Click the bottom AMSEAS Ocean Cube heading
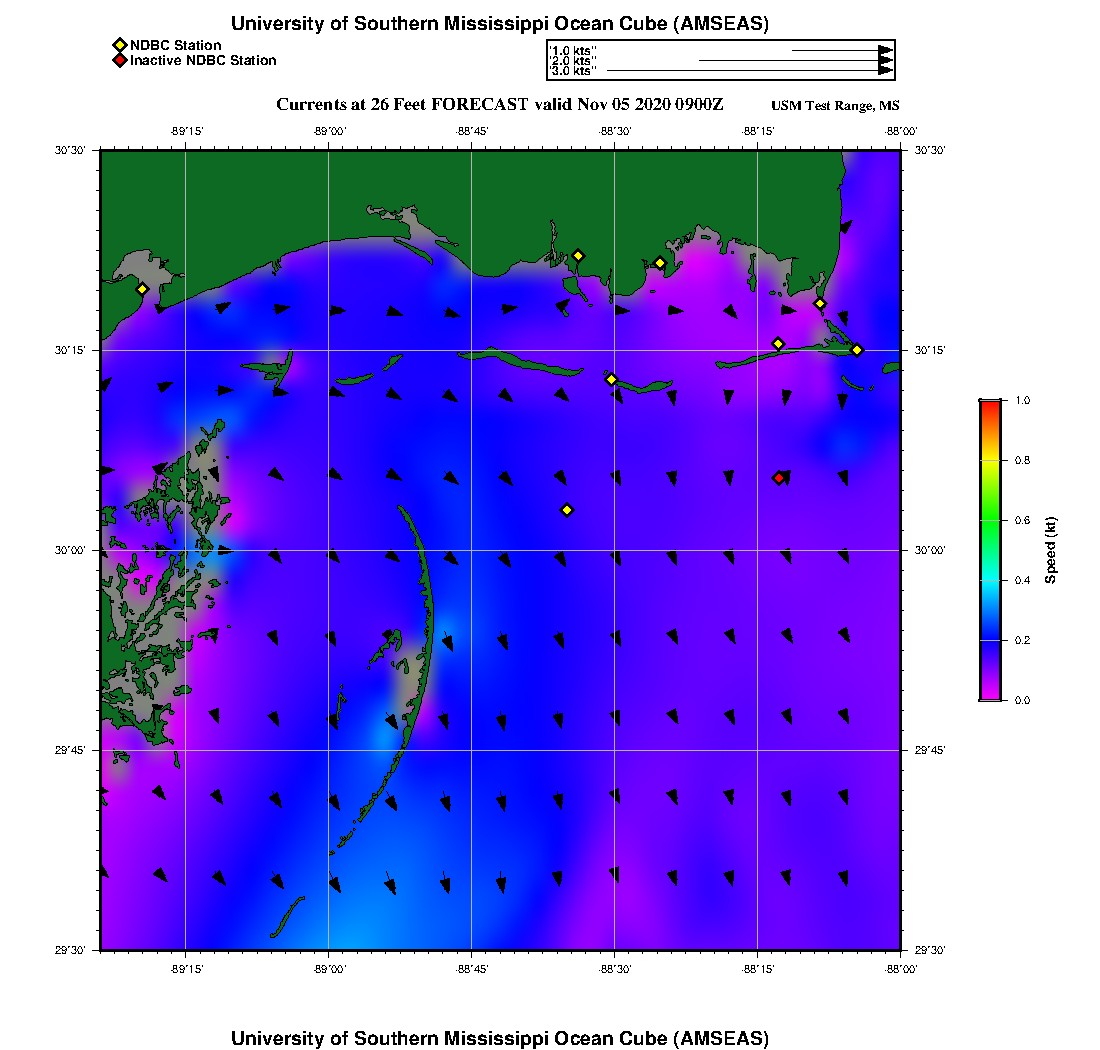The height and width of the screenshot is (1050, 1100). [500, 1038]
